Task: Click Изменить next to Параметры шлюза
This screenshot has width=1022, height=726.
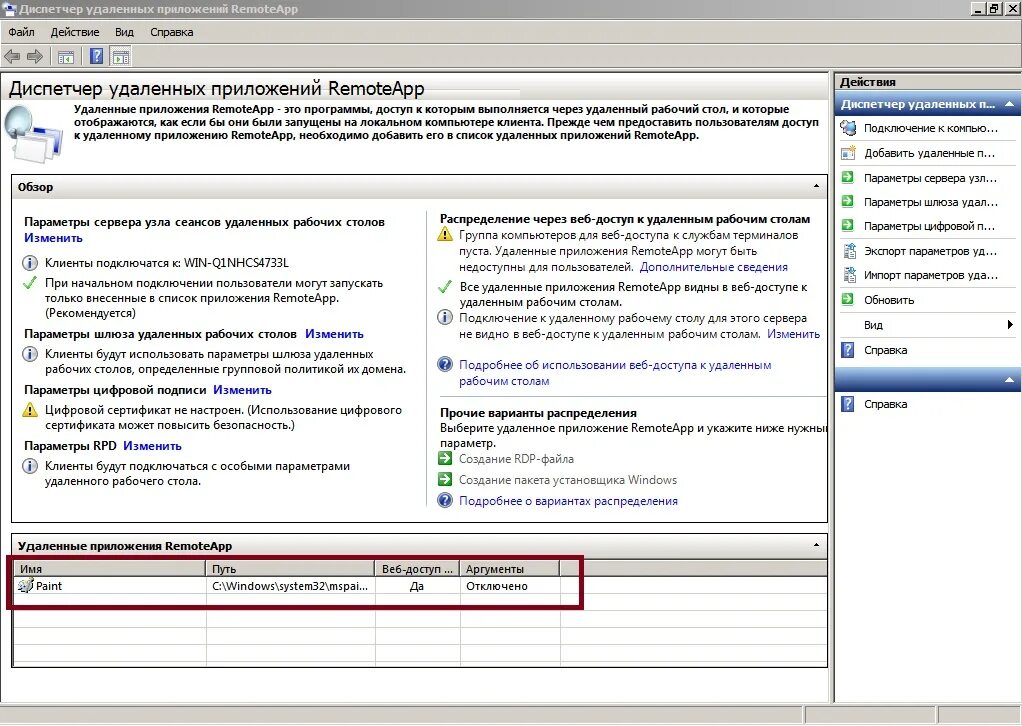Action: point(334,334)
